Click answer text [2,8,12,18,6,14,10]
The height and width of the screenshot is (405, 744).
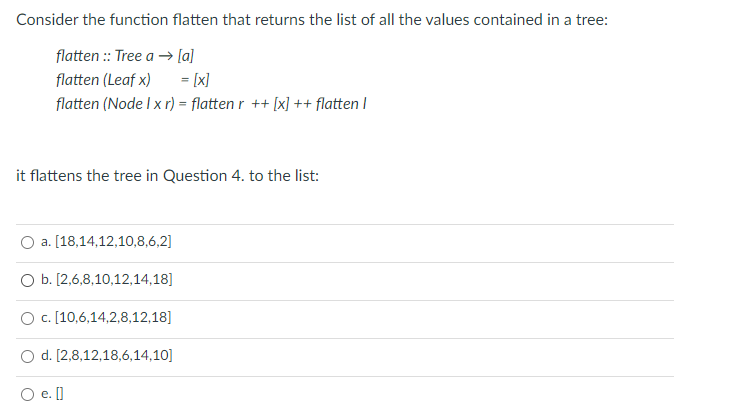point(114,355)
